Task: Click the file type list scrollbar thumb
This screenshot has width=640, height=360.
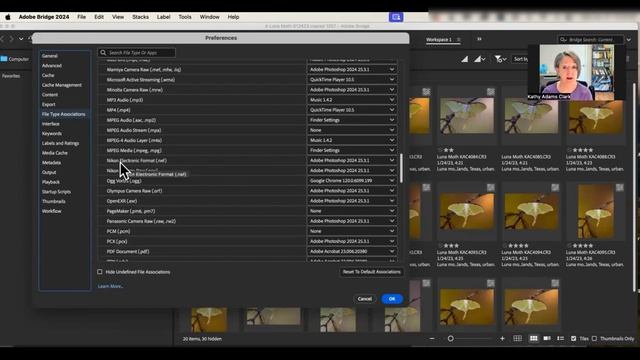Action: pos(401,168)
